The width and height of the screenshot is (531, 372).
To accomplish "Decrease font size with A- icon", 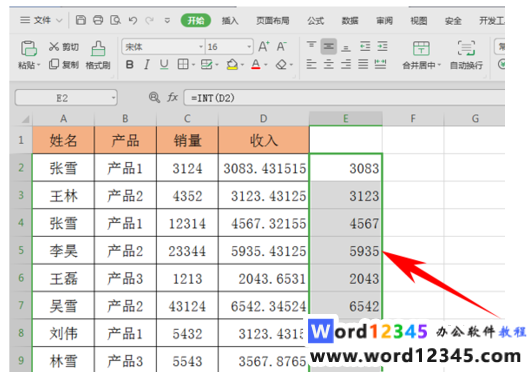I will [282, 46].
